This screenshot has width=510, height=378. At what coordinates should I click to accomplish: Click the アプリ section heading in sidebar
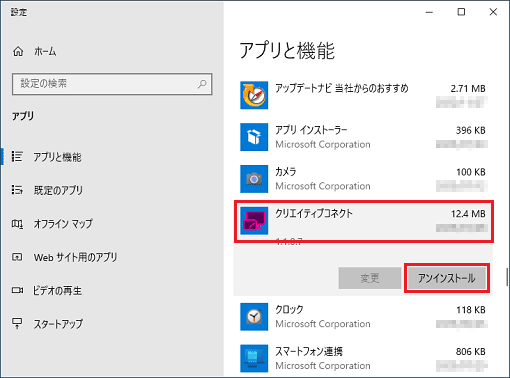click(23, 116)
